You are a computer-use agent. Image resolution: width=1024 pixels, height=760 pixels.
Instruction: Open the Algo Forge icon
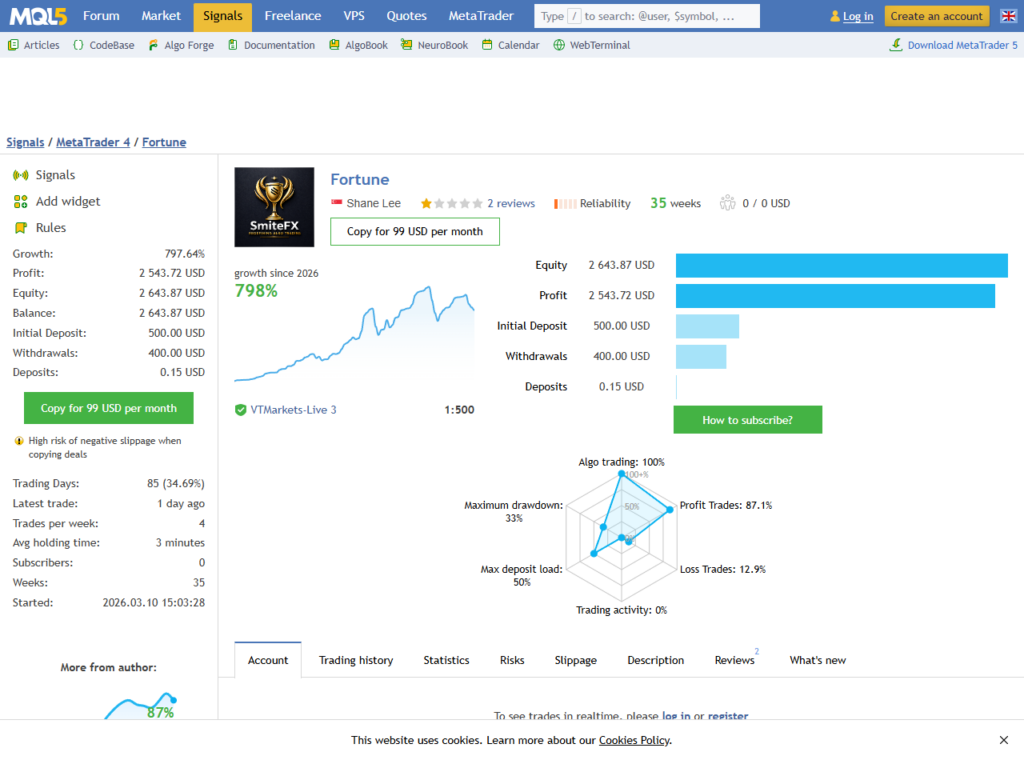(x=153, y=45)
